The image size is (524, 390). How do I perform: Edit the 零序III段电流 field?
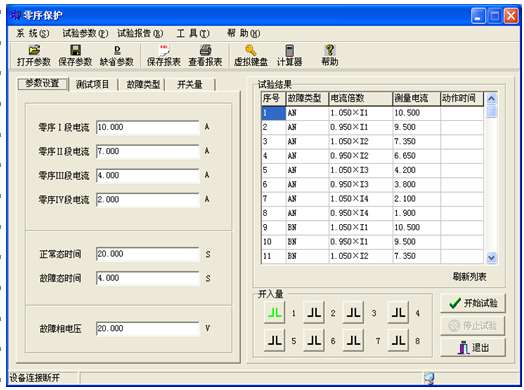[x=148, y=175]
